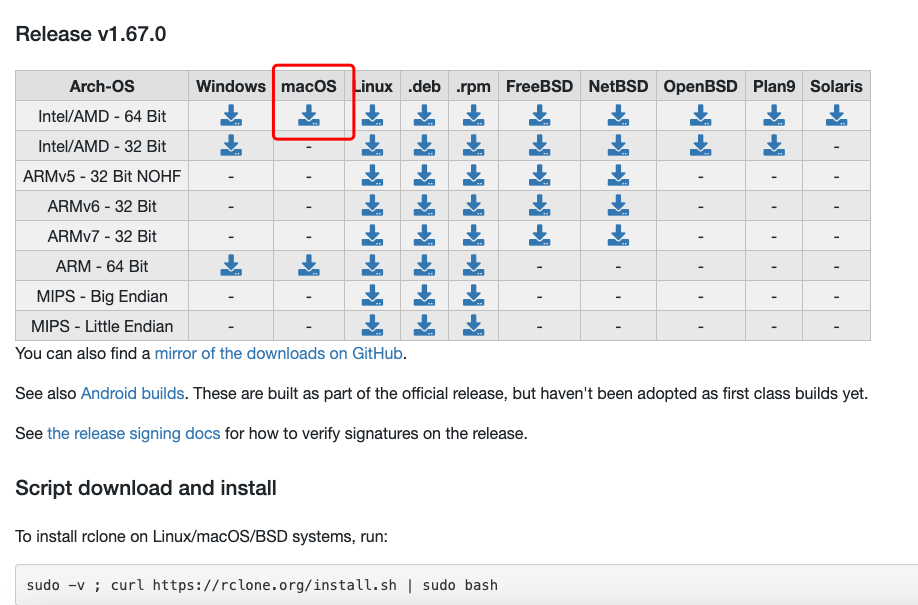
Task: Download Linux ARM 64 Bit build
Action: [372, 265]
